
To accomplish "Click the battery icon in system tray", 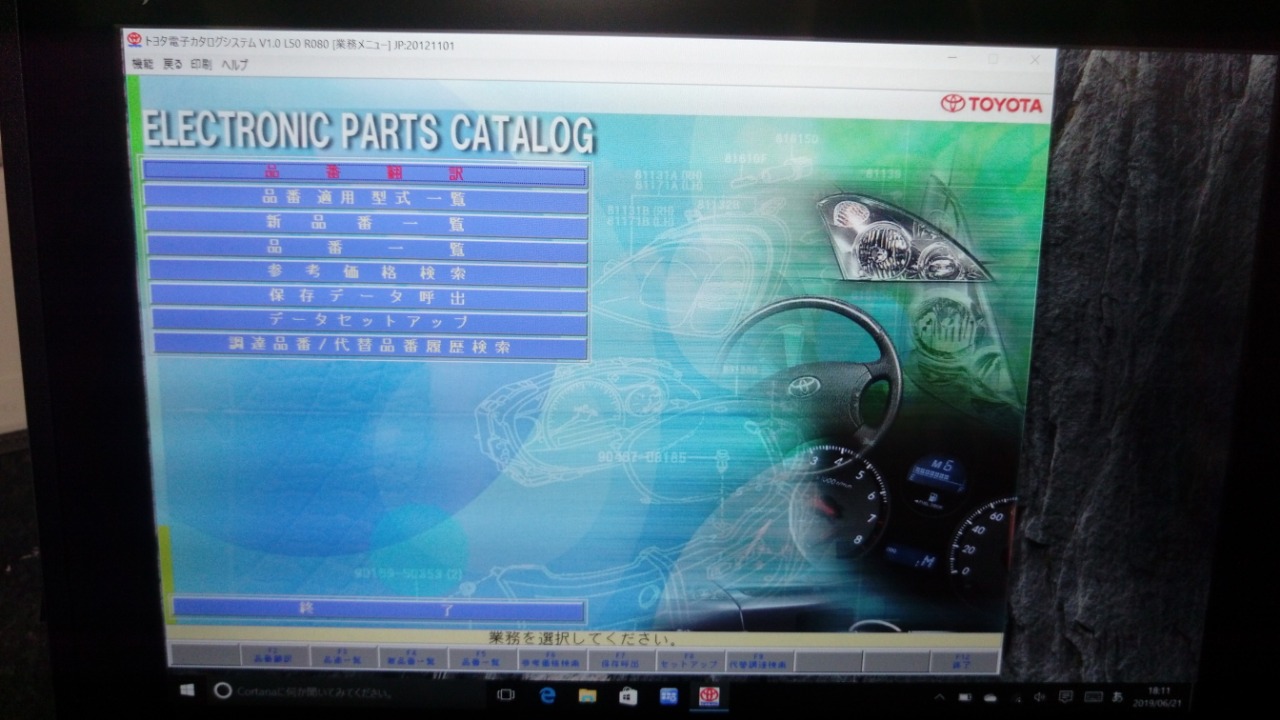I will click(x=965, y=696).
